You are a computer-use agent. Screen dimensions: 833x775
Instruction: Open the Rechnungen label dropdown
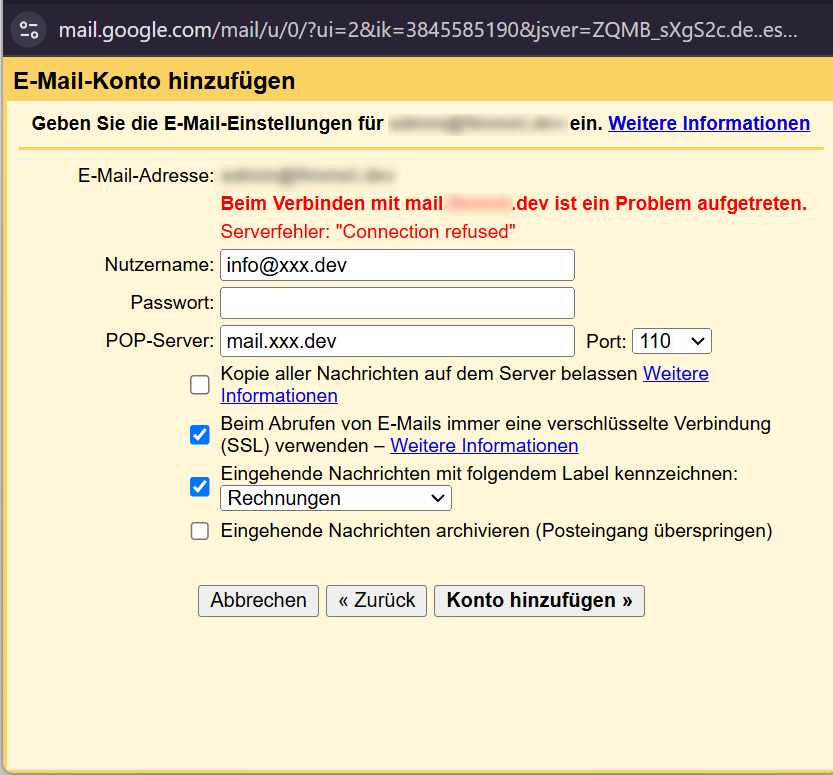[x=335, y=497]
